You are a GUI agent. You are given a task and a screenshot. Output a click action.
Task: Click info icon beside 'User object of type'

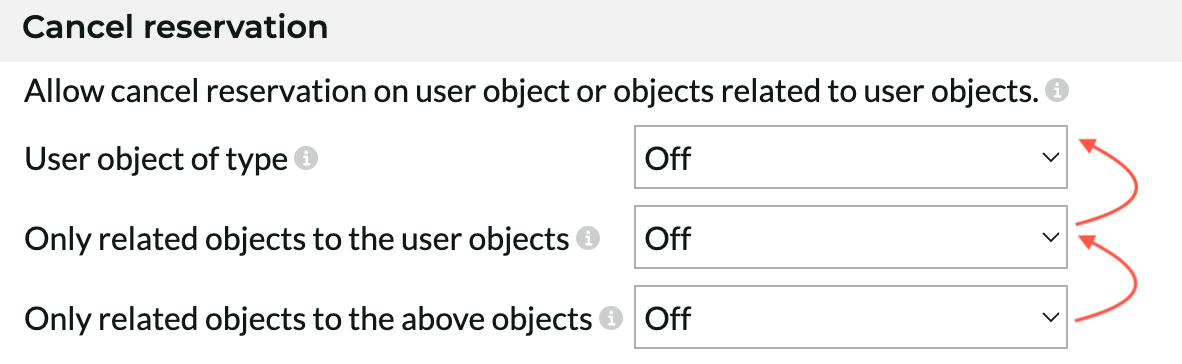305,159
